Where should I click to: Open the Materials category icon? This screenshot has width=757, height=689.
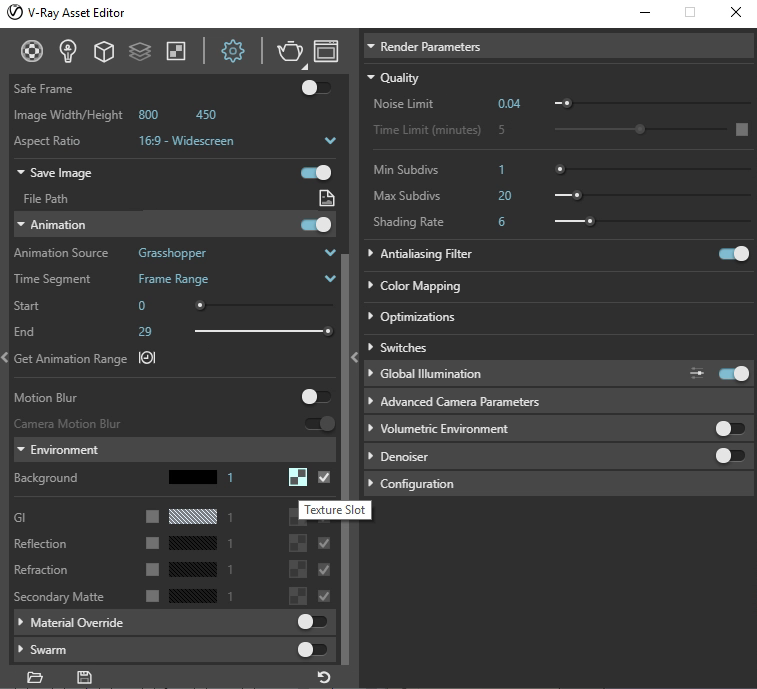point(31,51)
